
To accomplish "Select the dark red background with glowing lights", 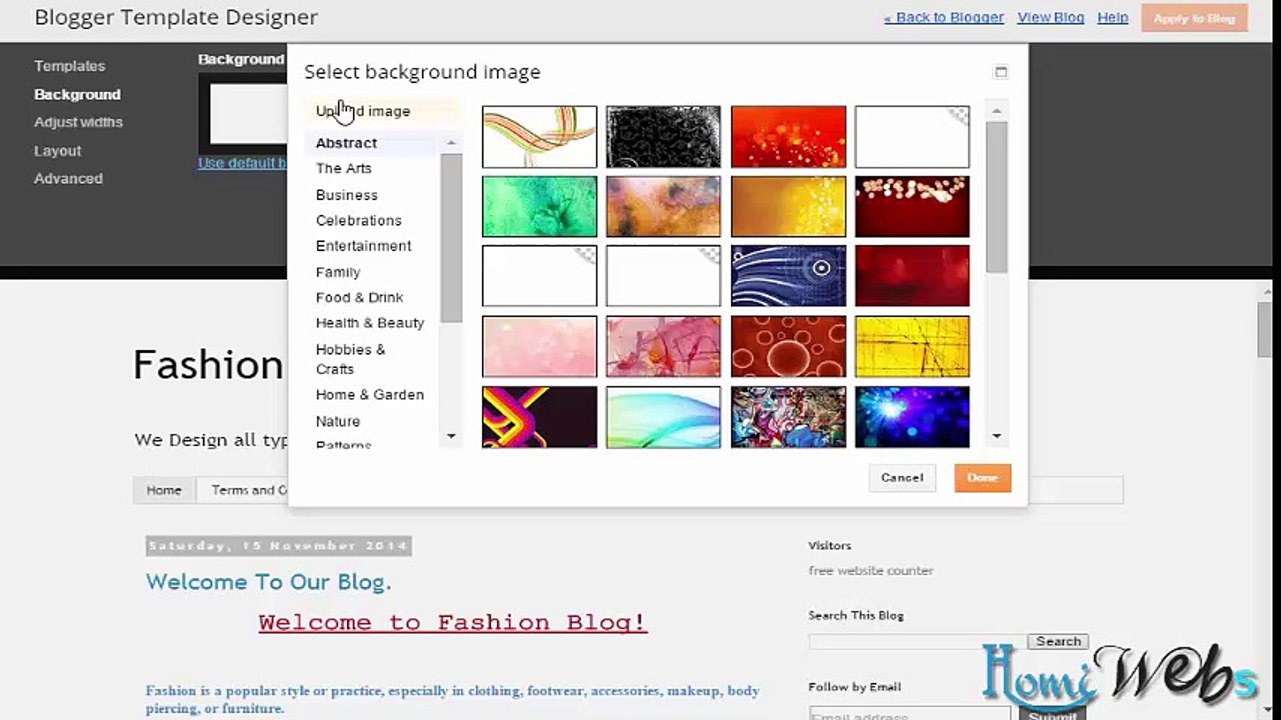I will (x=912, y=207).
